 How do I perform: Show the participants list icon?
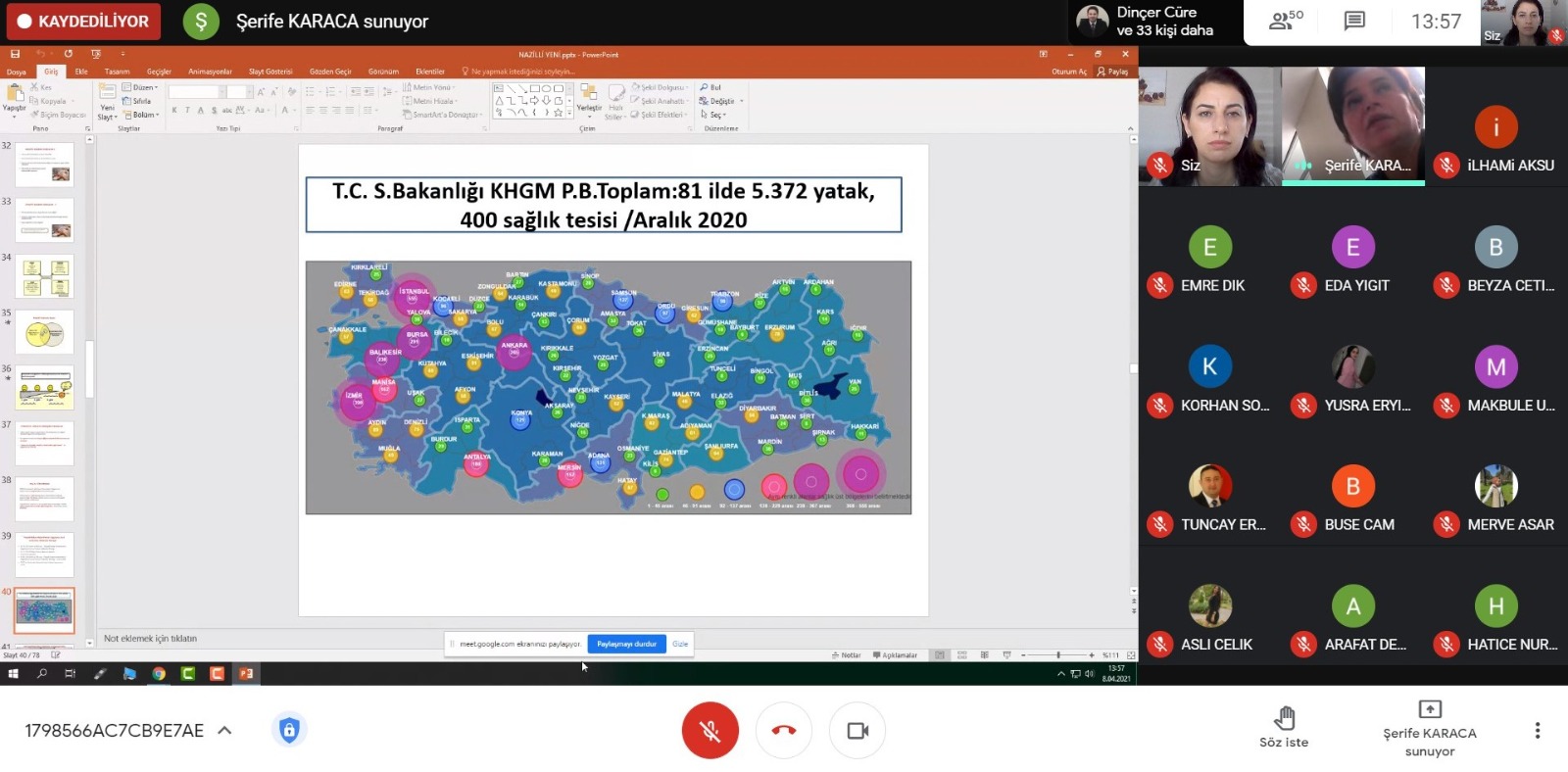click(x=1286, y=21)
